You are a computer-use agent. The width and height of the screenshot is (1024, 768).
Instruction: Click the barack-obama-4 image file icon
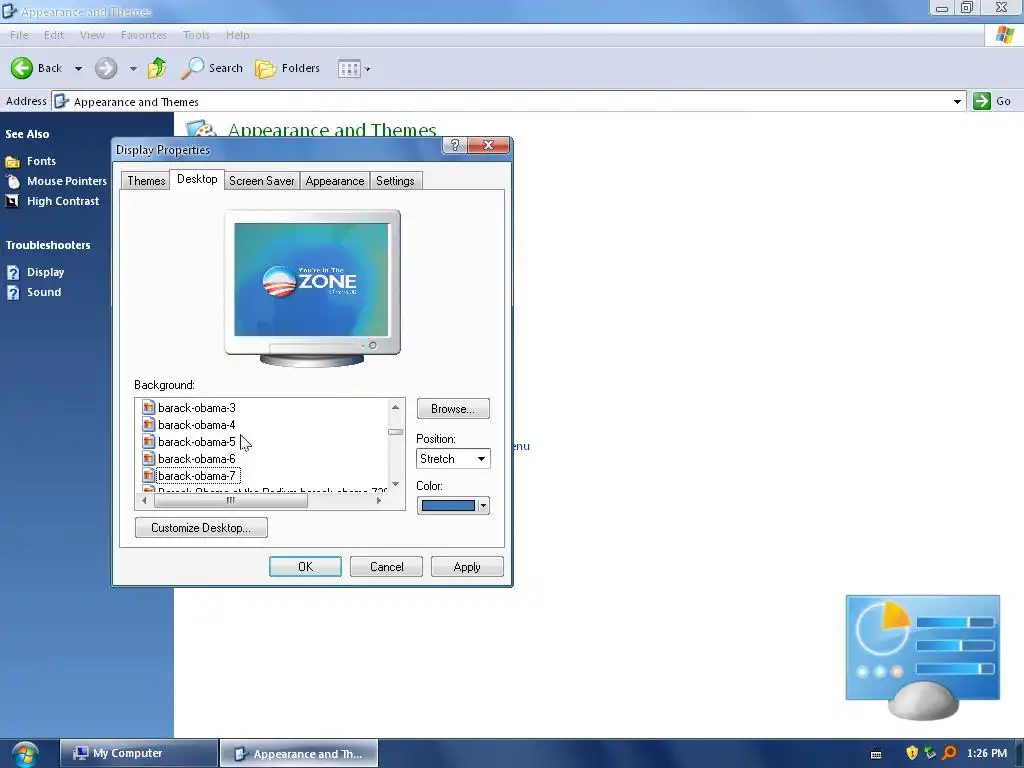tap(149, 424)
